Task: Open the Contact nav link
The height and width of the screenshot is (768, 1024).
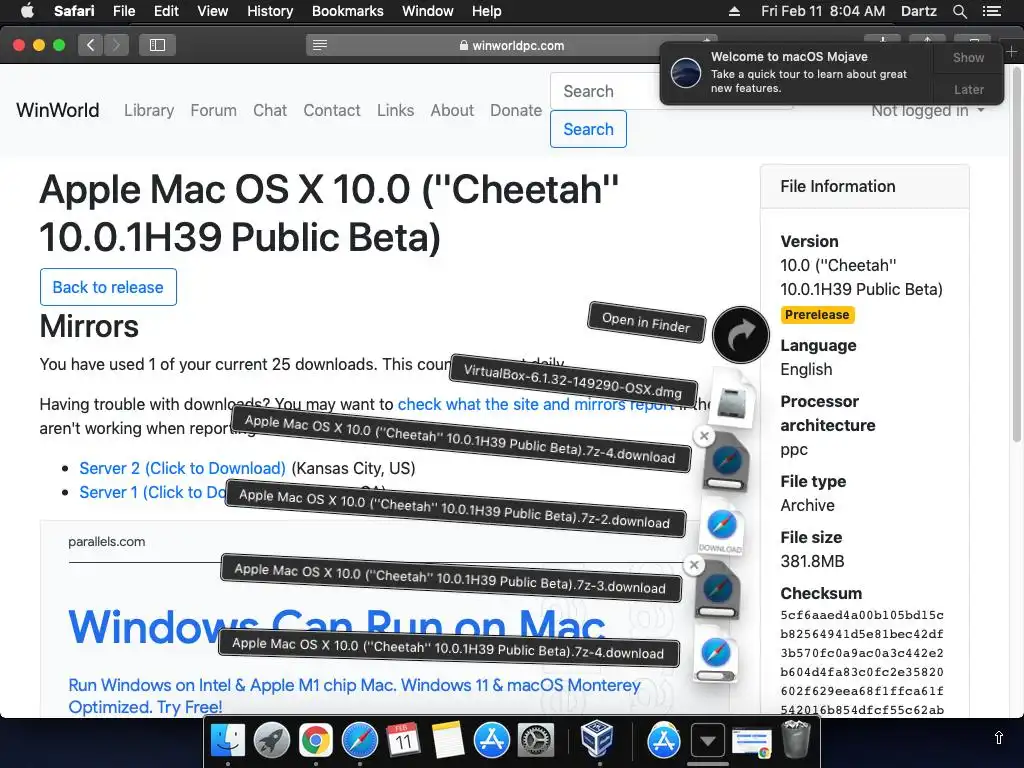Action: coord(332,110)
